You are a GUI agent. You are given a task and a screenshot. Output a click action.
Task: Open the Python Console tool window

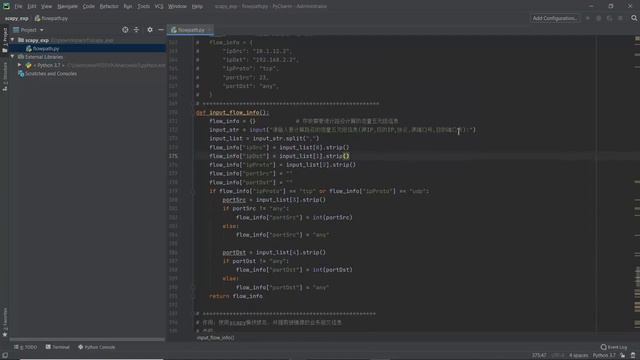coord(97,347)
